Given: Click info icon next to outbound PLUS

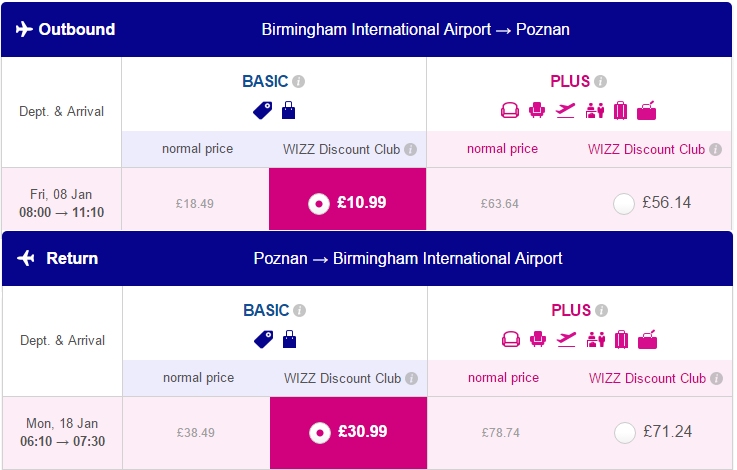Looking at the screenshot, I should coord(600,82).
